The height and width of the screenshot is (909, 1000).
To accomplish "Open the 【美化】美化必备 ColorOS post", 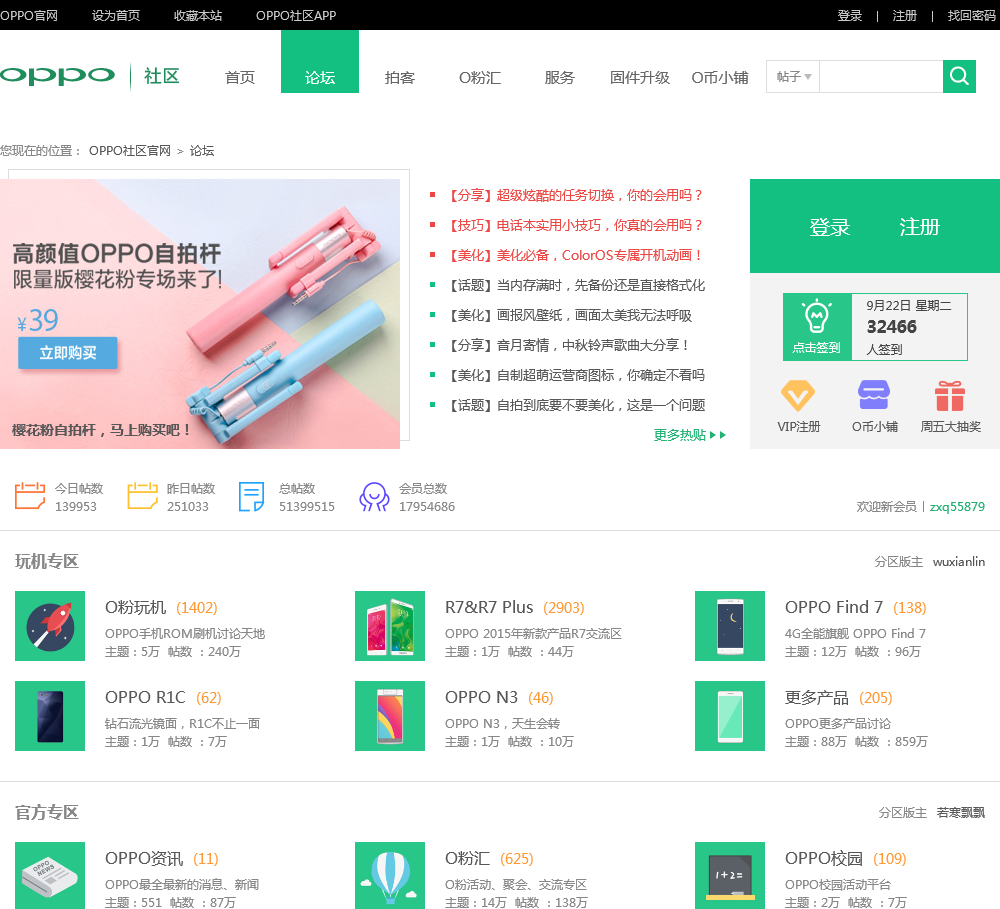I will 575,255.
